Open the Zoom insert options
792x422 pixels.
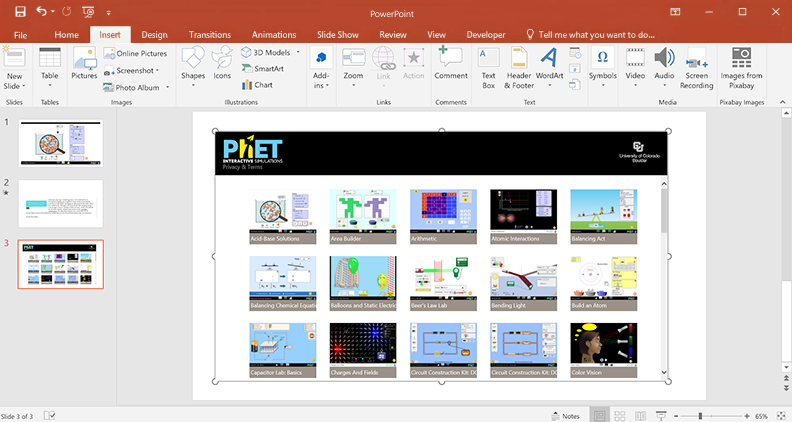pos(353,67)
